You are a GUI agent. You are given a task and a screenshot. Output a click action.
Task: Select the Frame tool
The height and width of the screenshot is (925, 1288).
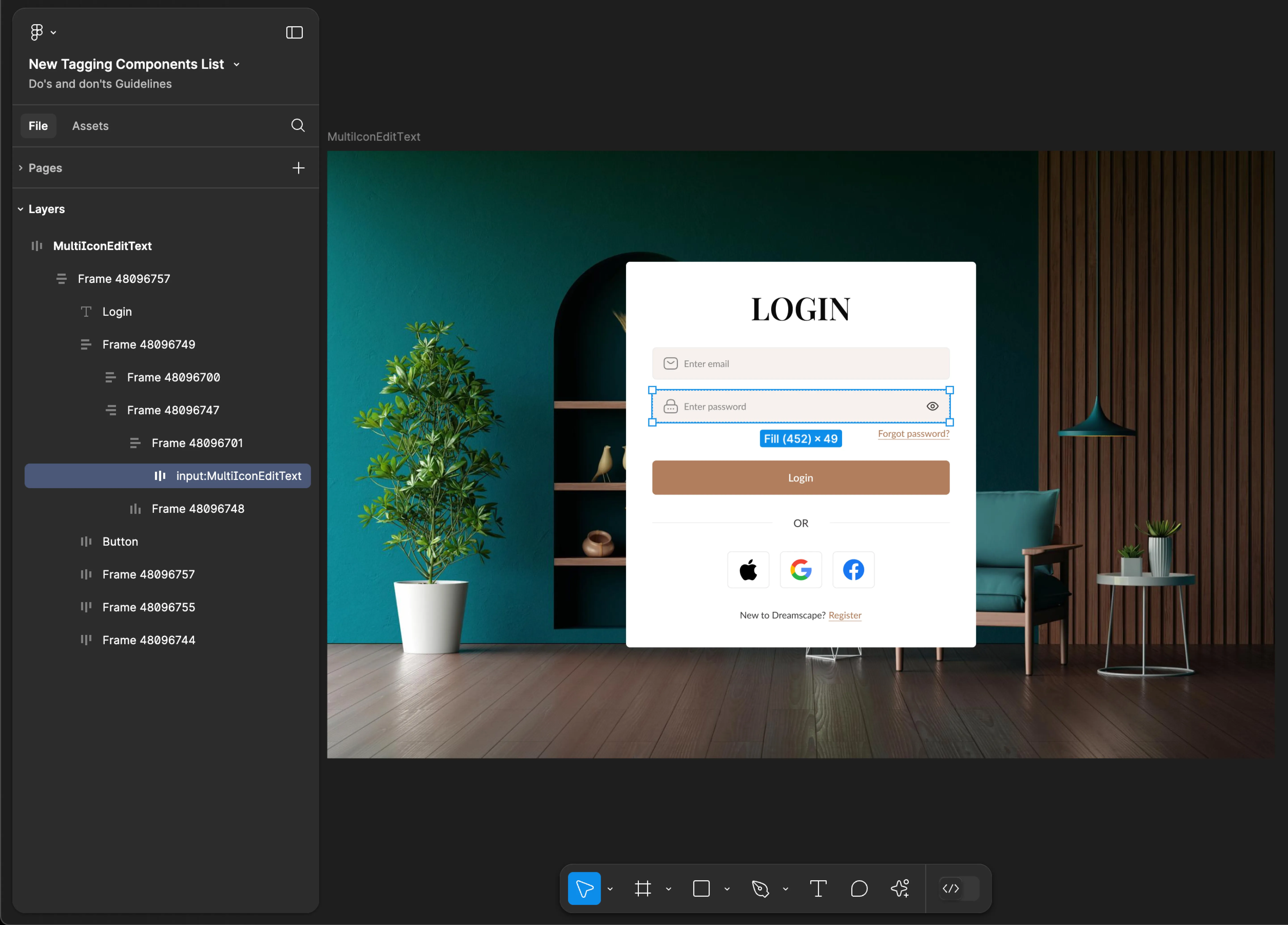643,889
